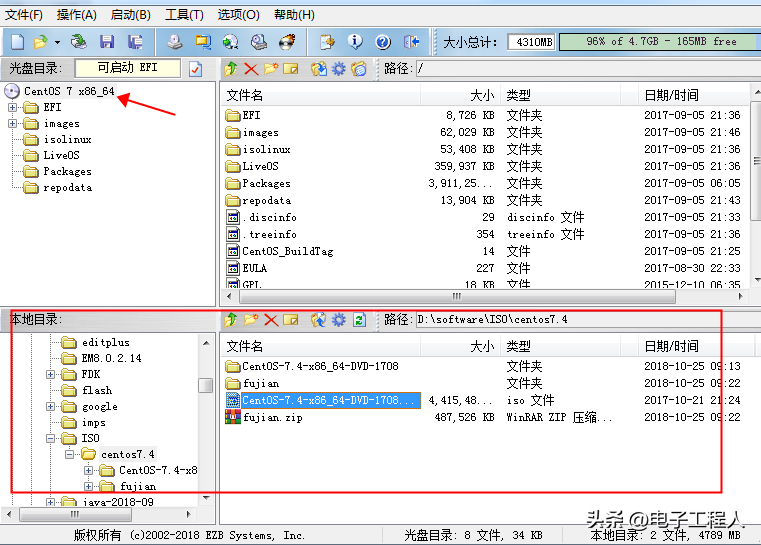Select the LiveOS folder in disc tree
The image size is (761, 545).
(62, 155)
